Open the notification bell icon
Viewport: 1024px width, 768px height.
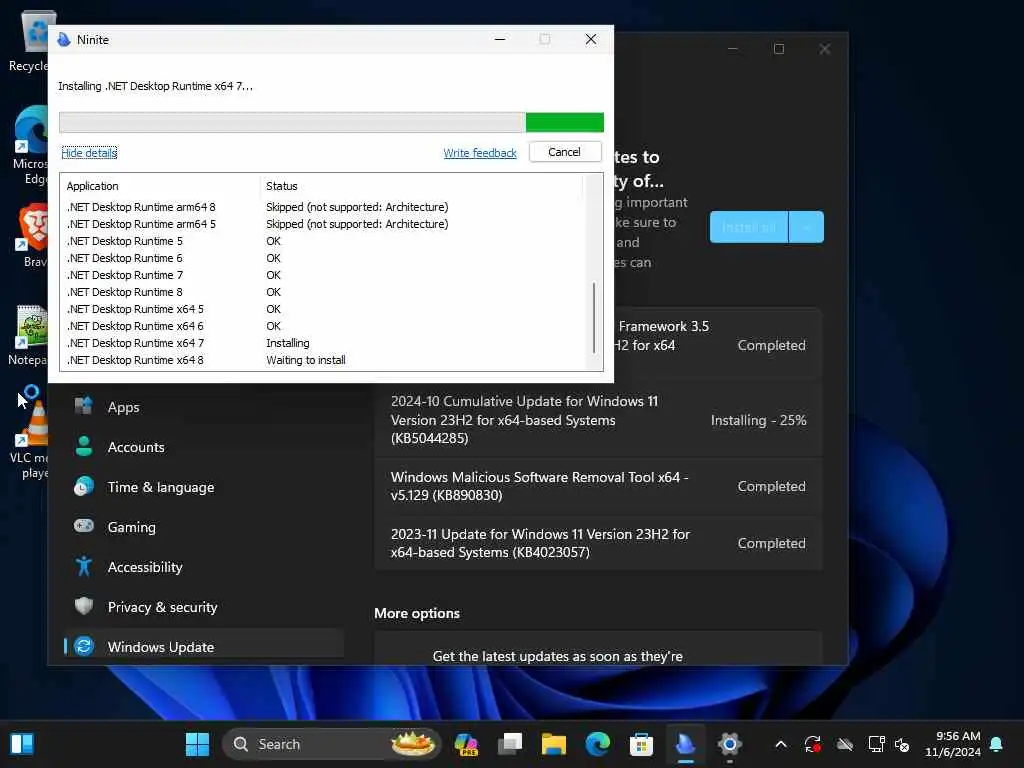(996, 744)
